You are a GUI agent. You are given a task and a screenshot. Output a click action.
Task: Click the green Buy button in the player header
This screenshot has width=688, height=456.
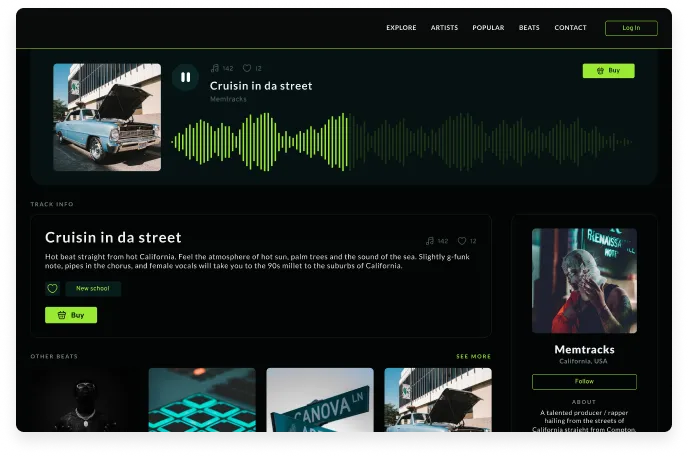click(608, 71)
